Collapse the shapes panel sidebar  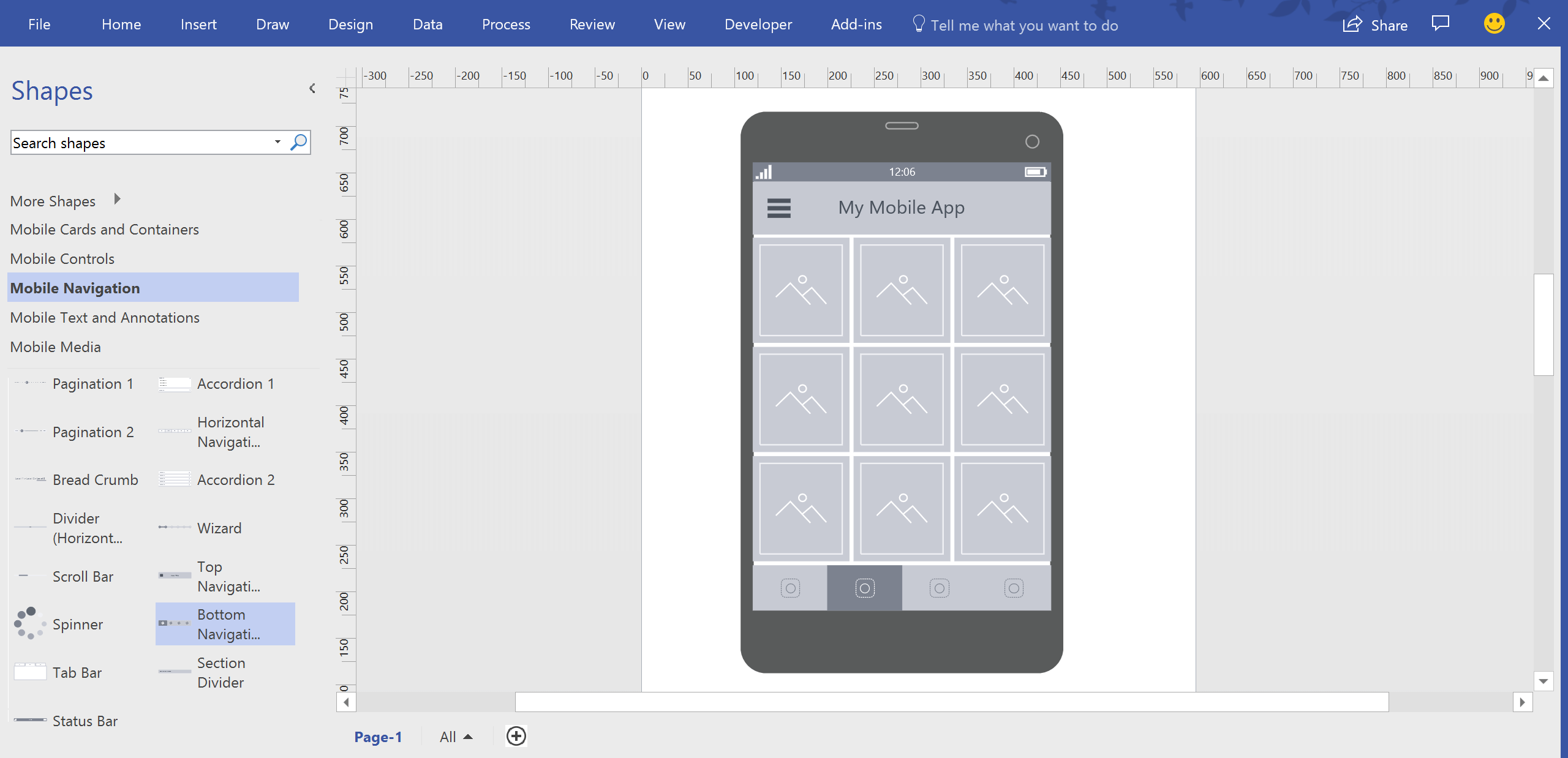[312, 90]
